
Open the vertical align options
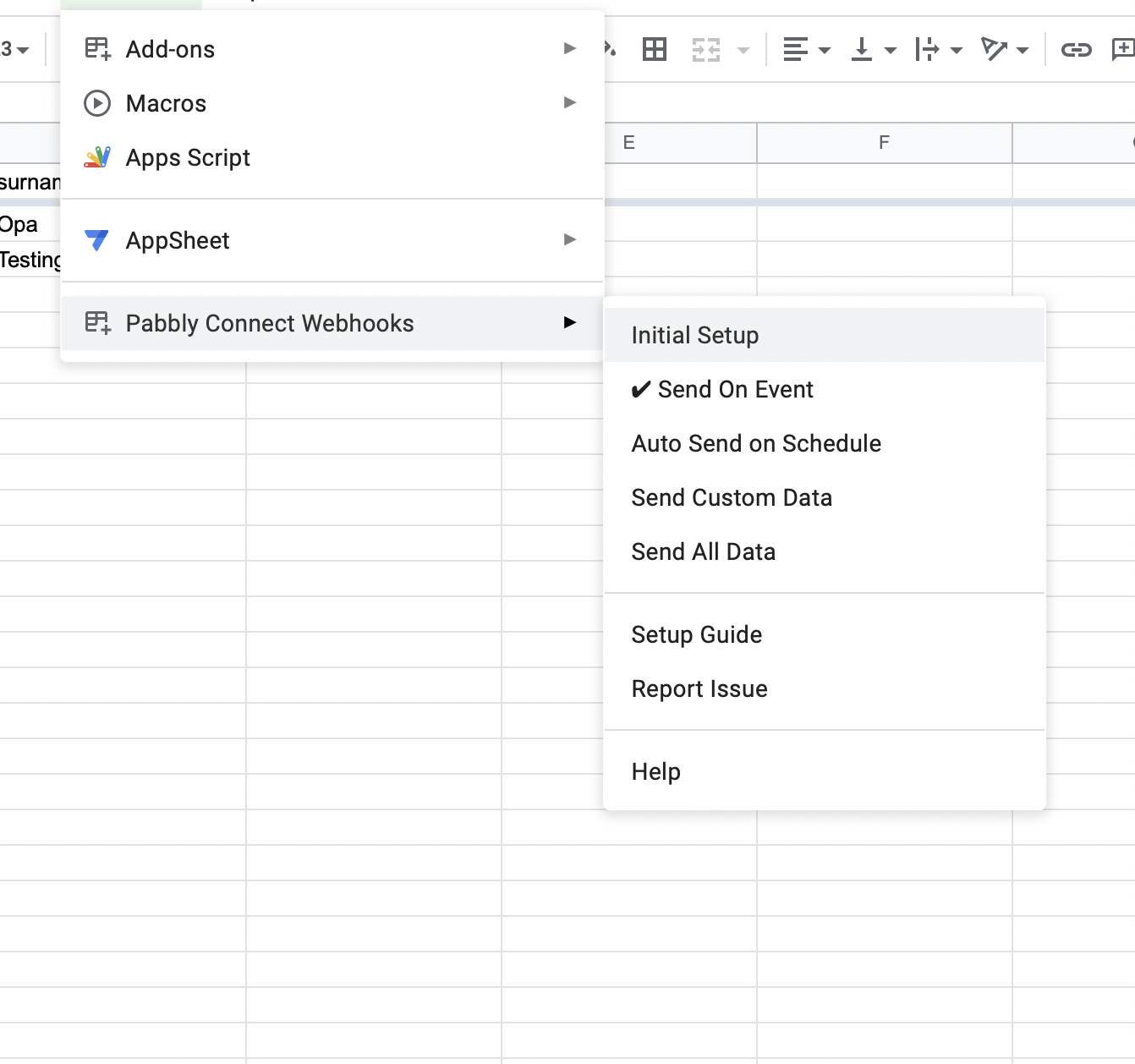pos(873,49)
